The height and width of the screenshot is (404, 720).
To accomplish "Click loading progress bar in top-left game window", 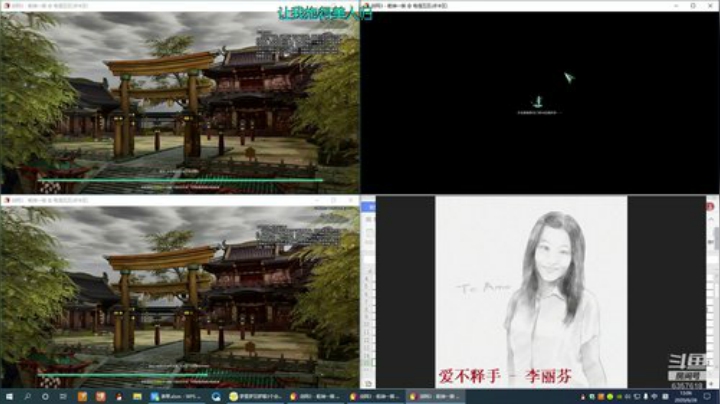I will click(x=180, y=180).
